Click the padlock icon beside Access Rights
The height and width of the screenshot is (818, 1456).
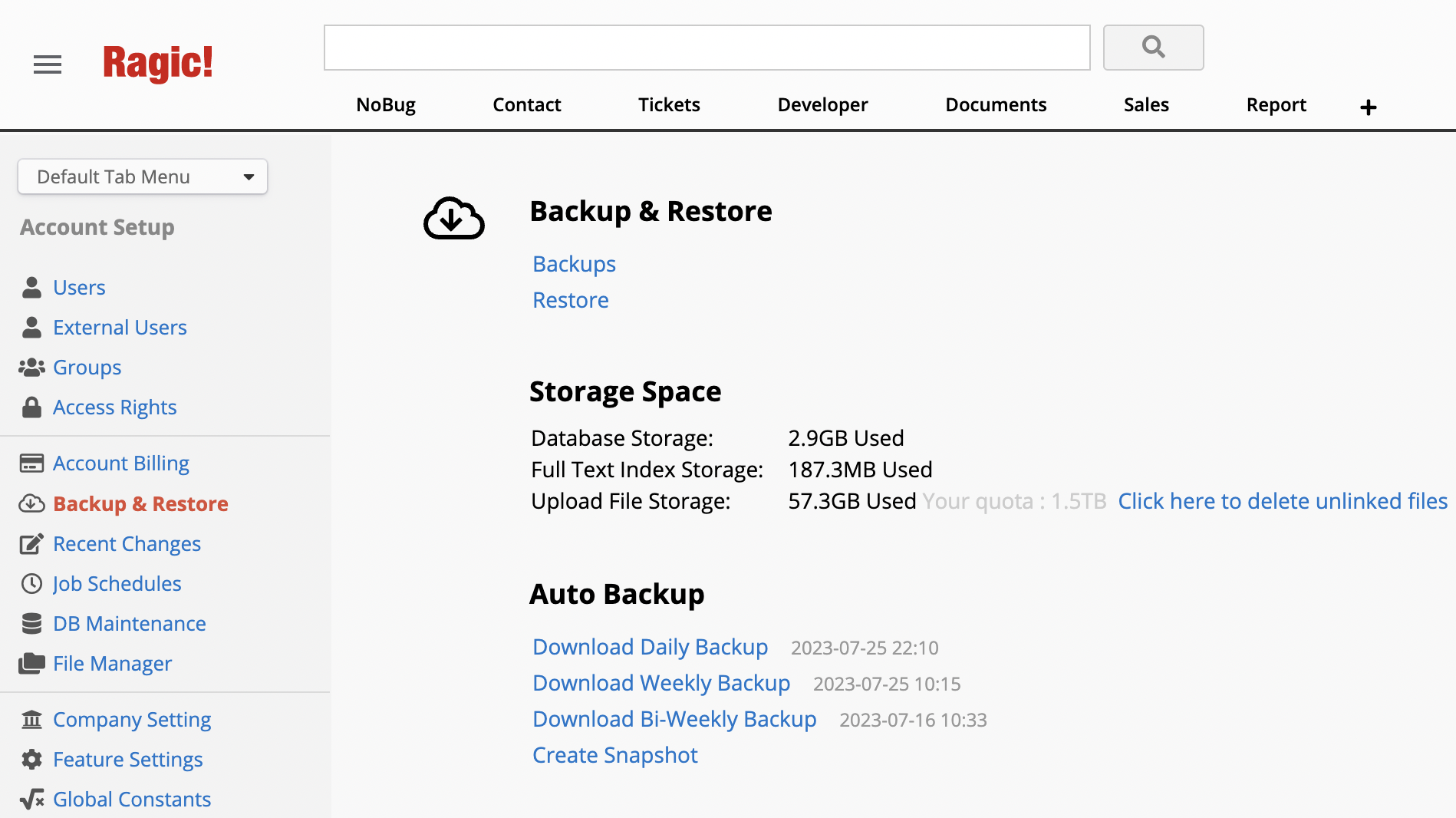click(31, 407)
